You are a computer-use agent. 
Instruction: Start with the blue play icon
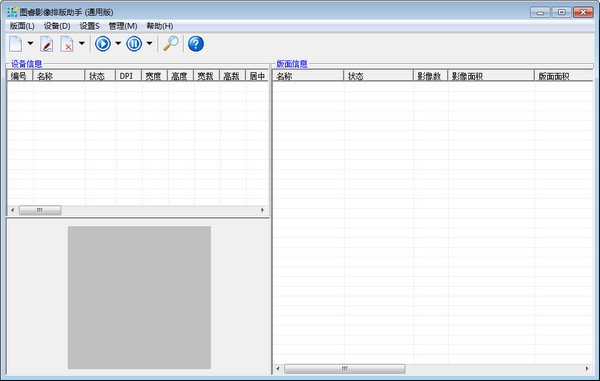[x=103, y=44]
